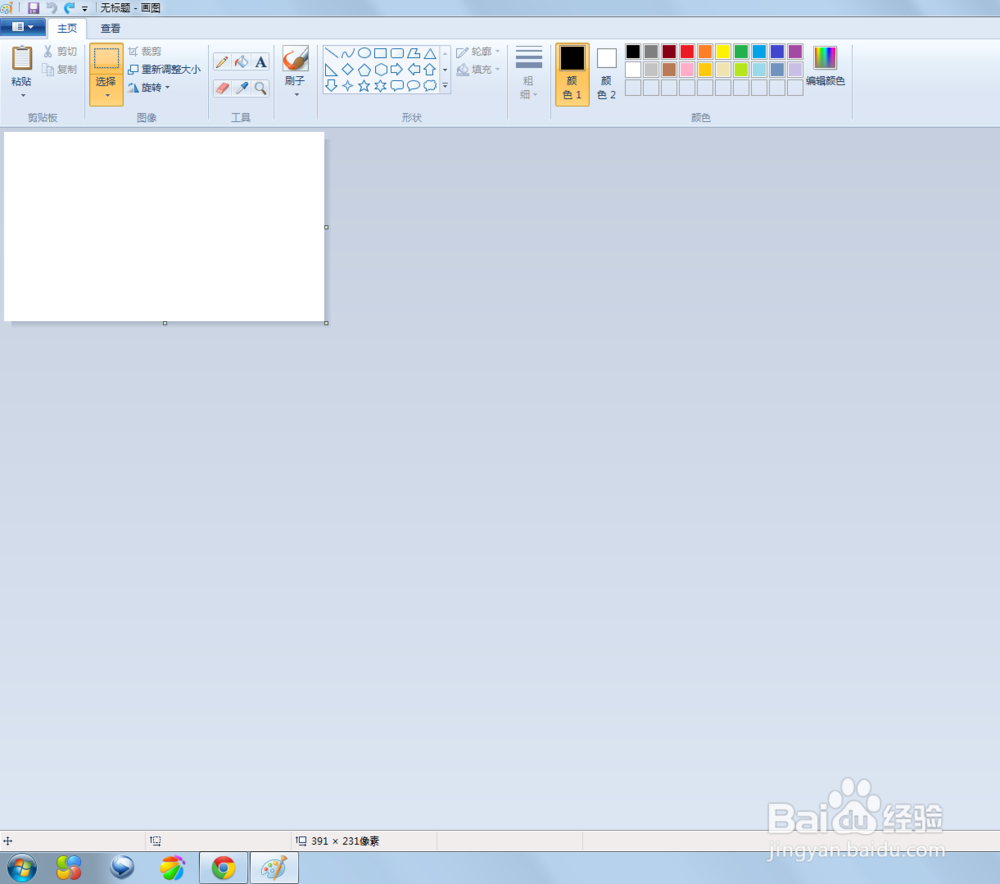Image resolution: width=1000 pixels, height=884 pixels.
Task: Pick the Down arrow shape
Action: (x=331, y=85)
